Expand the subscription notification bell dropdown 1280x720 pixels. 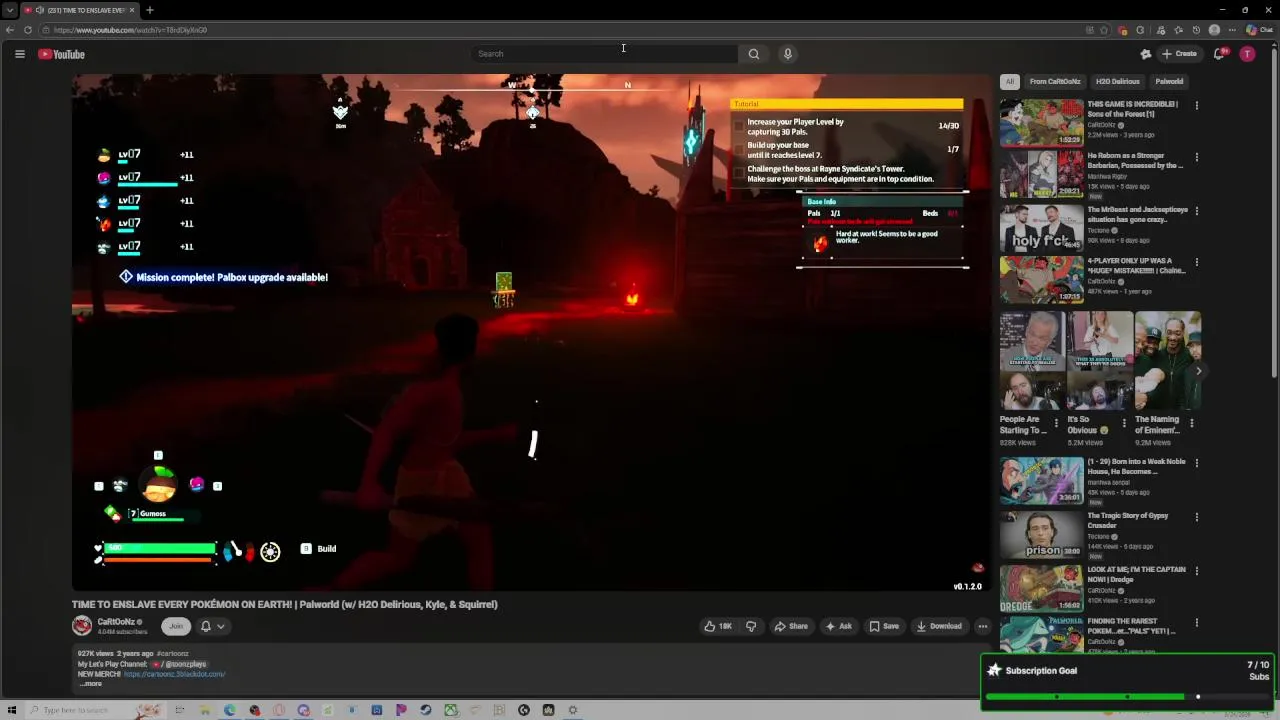pyautogui.click(x=212, y=626)
